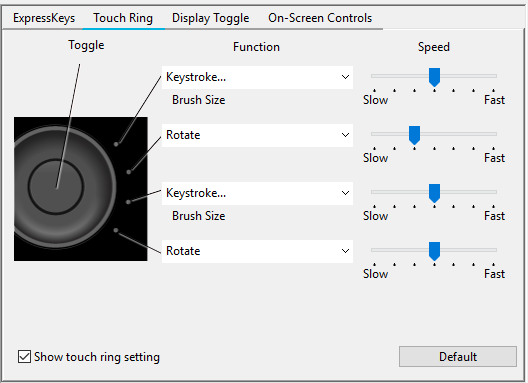This screenshot has width=528, height=383.
Task: Expand the second function dropdown set to Rotate
Action: point(257,135)
